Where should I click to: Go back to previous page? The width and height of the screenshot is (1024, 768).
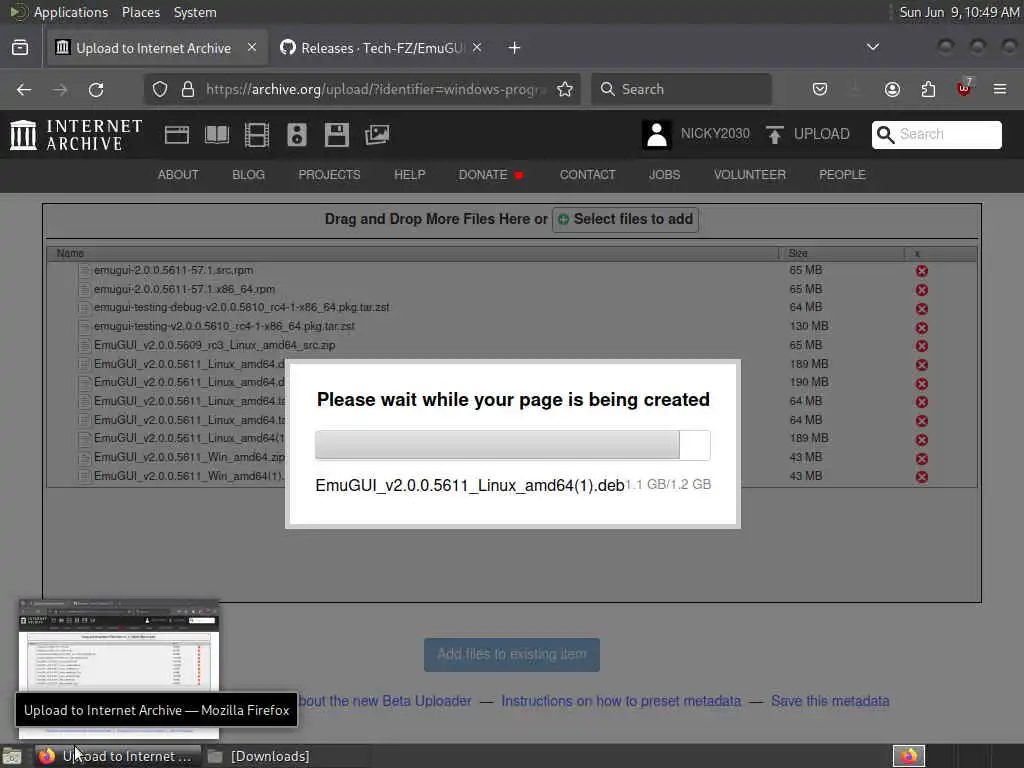click(24, 89)
